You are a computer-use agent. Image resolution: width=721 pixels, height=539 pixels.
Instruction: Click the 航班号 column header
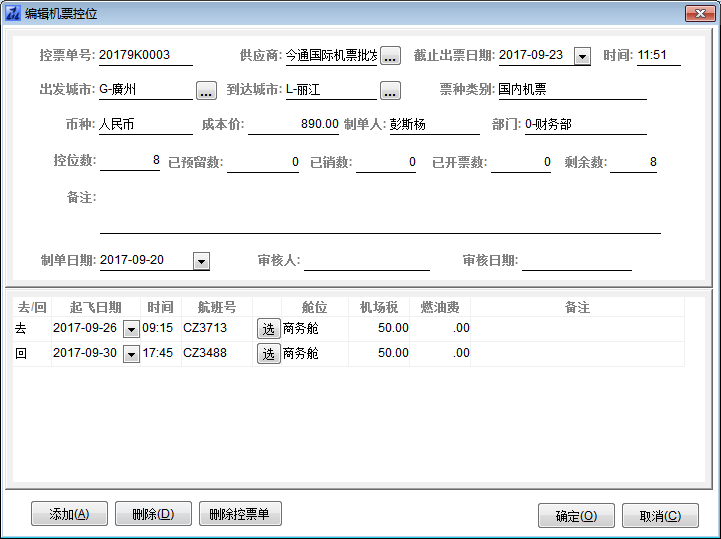216,307
